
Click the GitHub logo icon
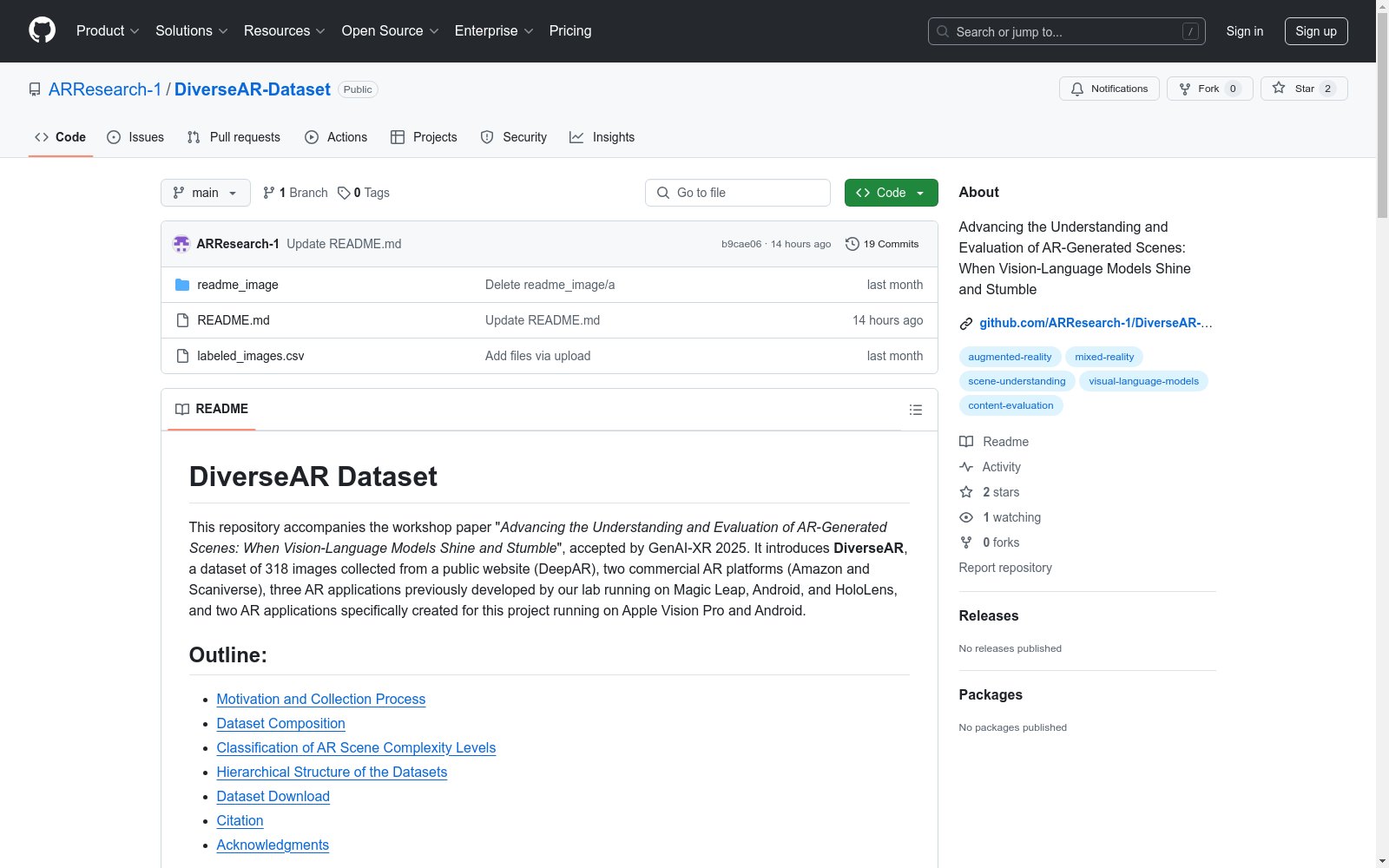[x=42, y=30]
